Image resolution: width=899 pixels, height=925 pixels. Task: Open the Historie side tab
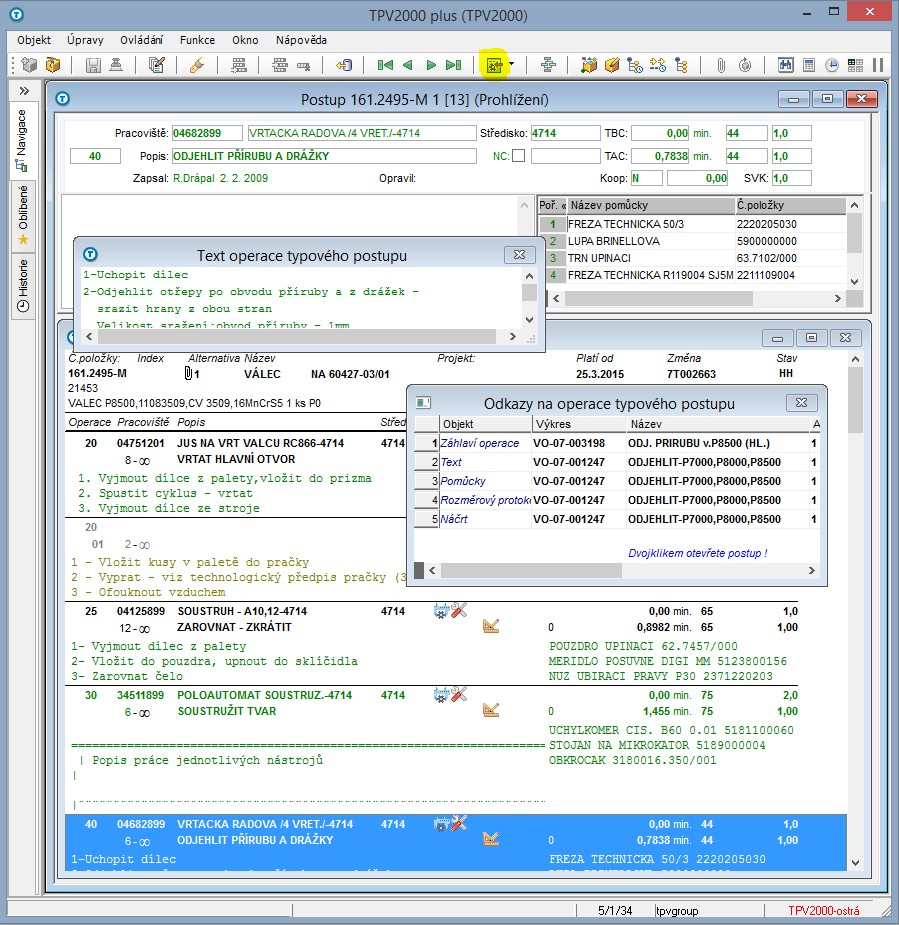[x=23, y=285]
